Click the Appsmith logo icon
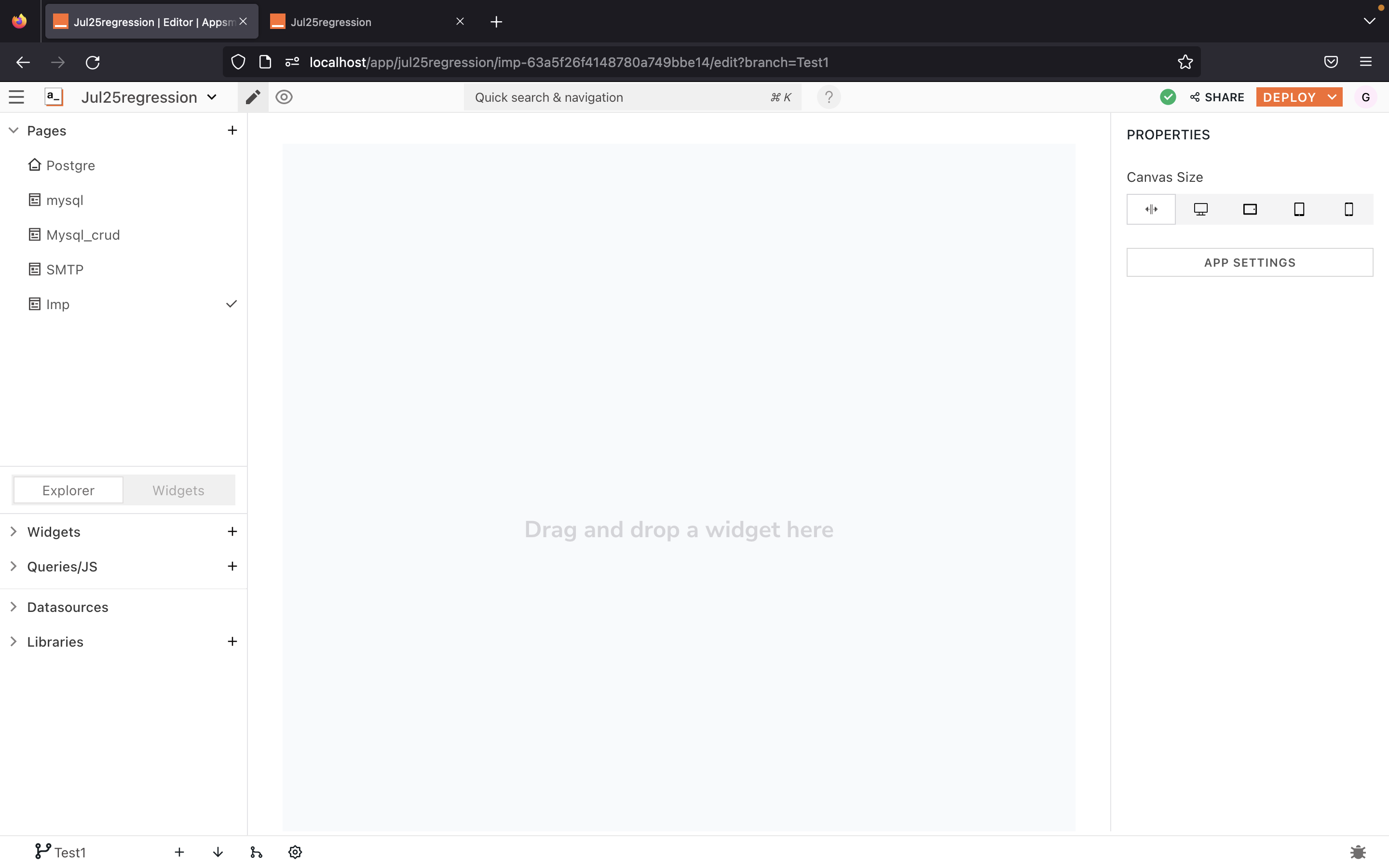Screen dimensions: 1389x868 coord(54,97)
